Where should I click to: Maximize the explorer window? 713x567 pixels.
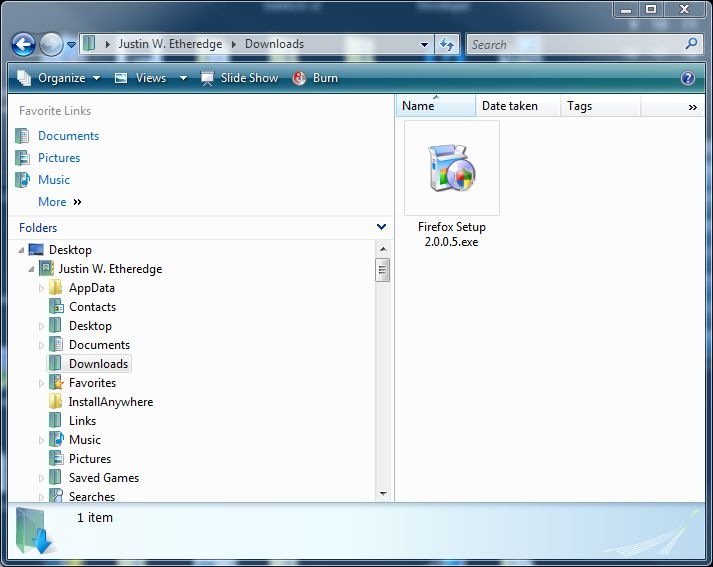[x=651, y=10]
